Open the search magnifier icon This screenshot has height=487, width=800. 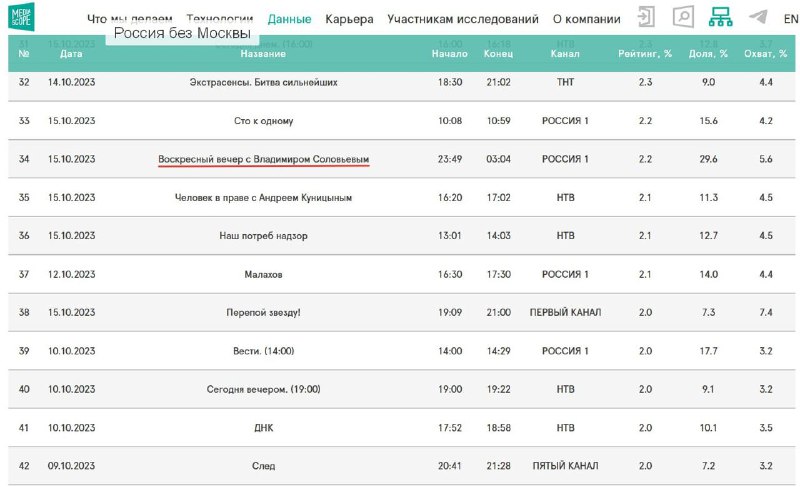pos(683,17)
